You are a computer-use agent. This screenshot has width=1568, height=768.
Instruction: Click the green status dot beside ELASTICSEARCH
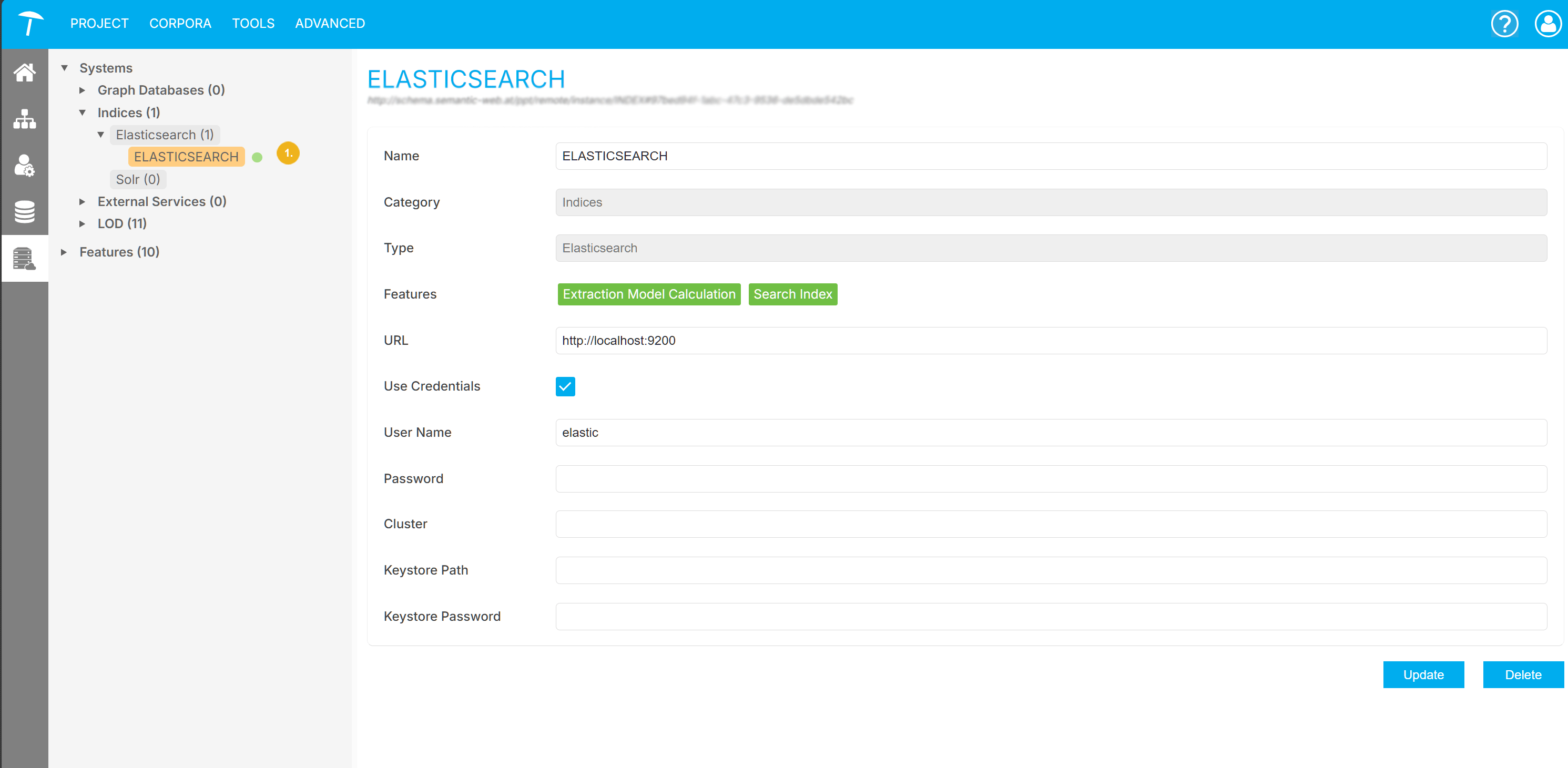pos(258,157)
